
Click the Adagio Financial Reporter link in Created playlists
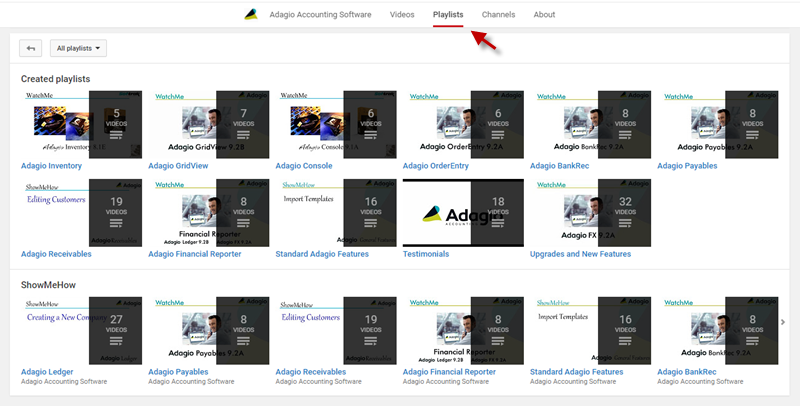click(194, 254)
